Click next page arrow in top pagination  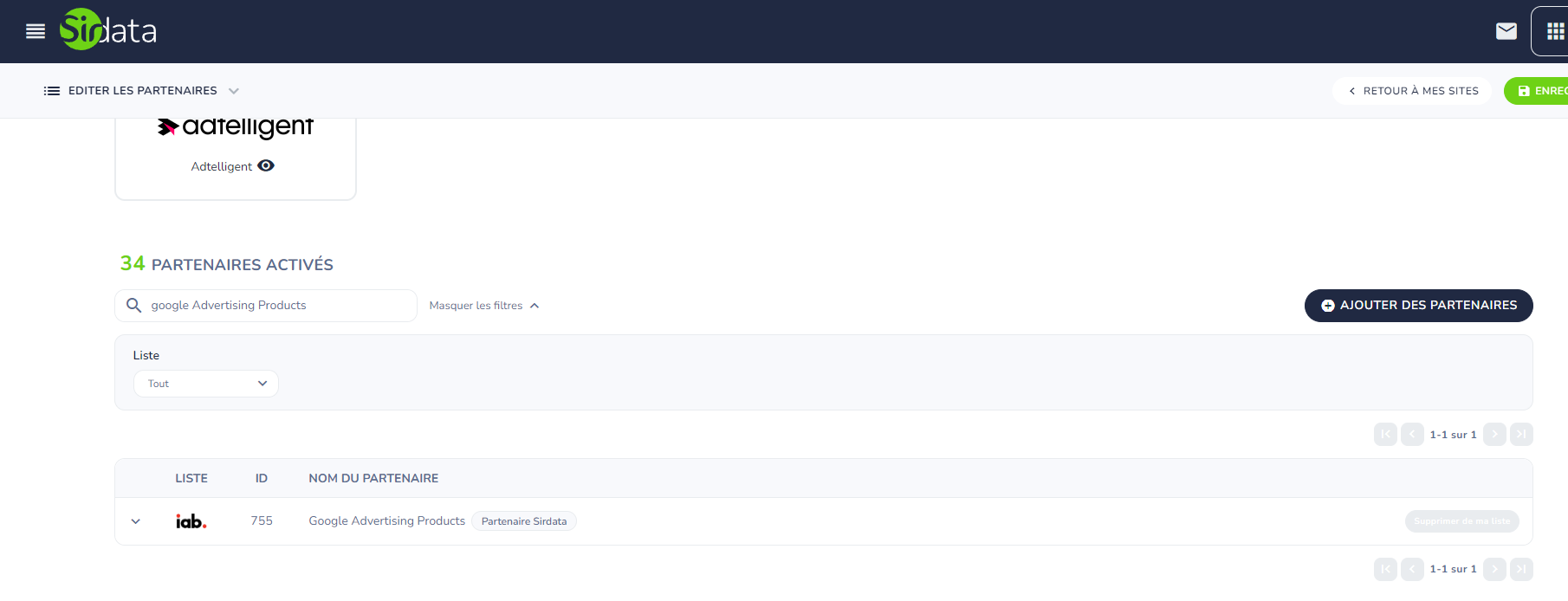(x=1494, y=435)
